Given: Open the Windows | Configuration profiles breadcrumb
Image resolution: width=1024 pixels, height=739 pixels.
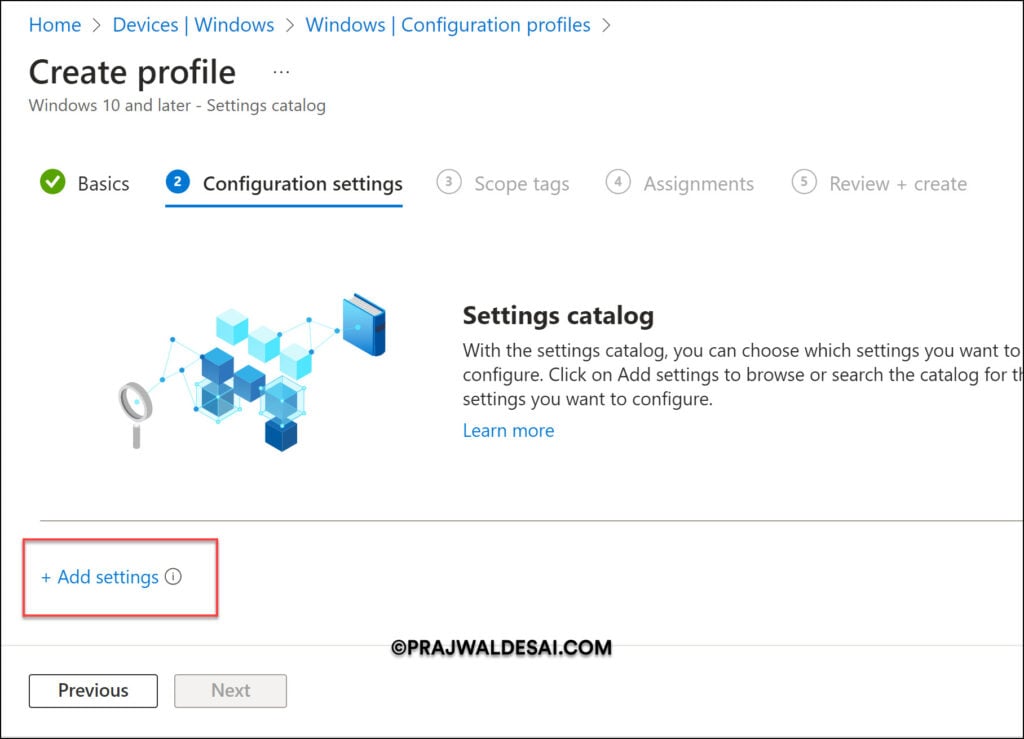Looking at the screenshot, I should click(448, 25).
